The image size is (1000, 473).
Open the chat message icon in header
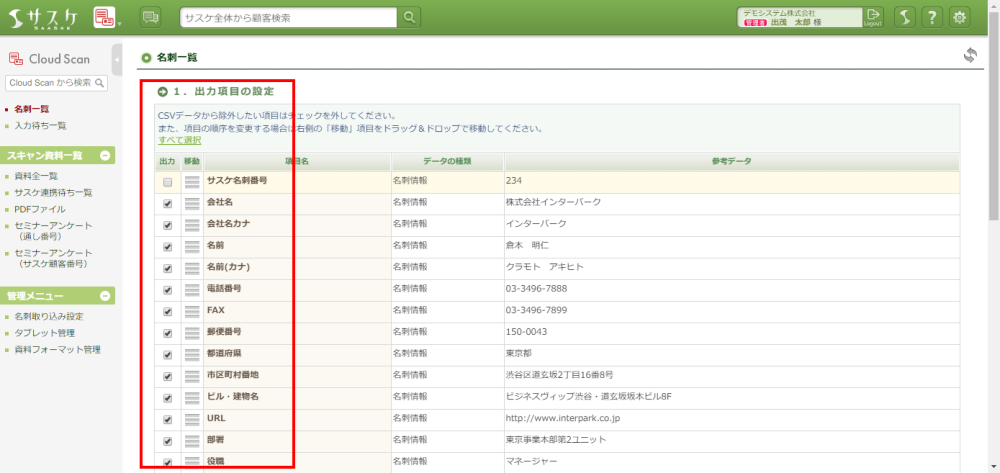coord(150,17)
